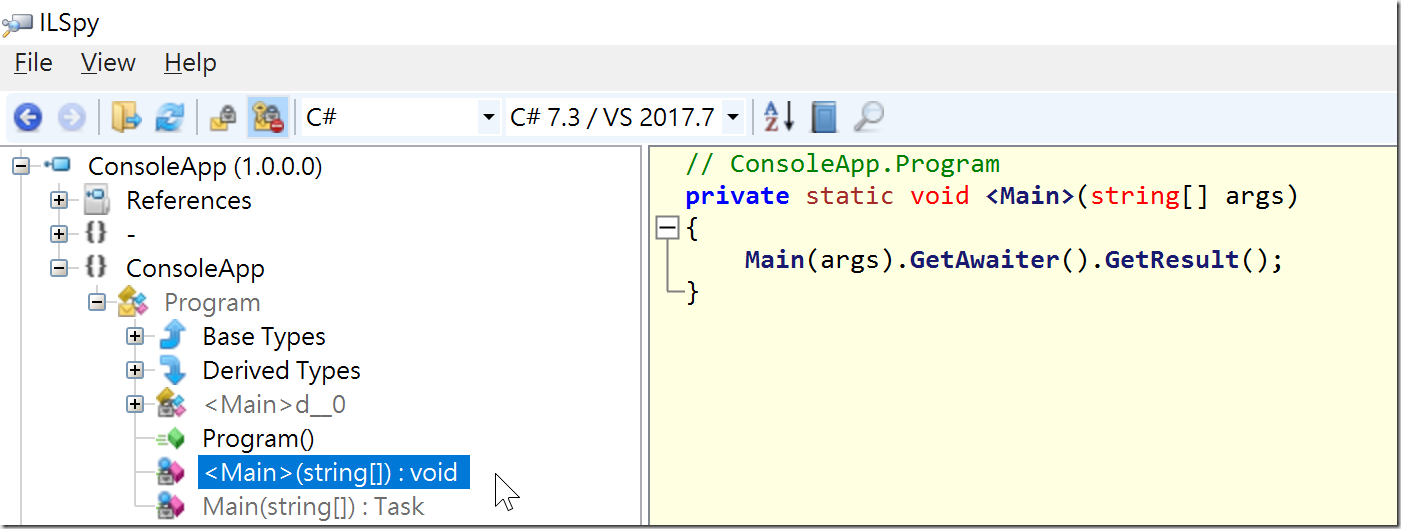This screenshot has width=1401, height=529.
Task: Click the Program() constructor icon
Action: (x=172, y=438)
